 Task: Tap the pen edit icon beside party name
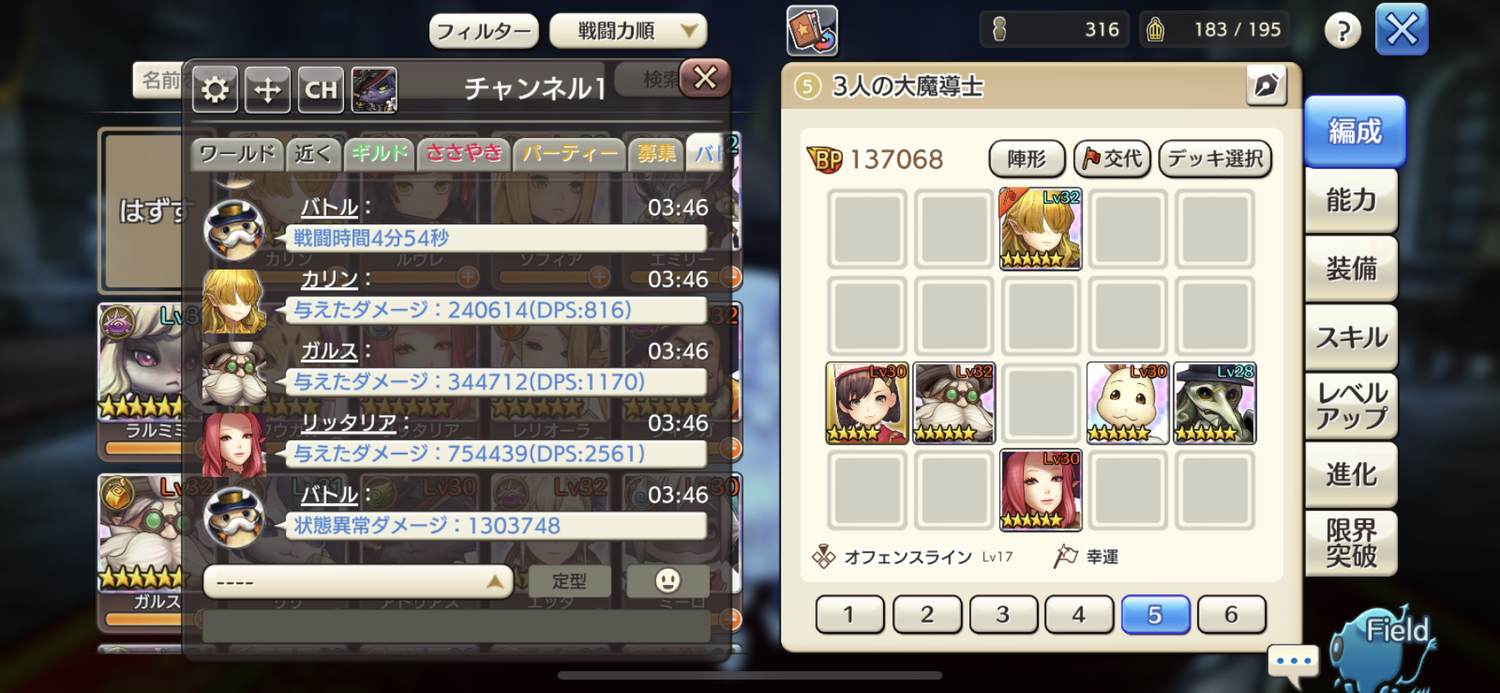[1266, 86]
